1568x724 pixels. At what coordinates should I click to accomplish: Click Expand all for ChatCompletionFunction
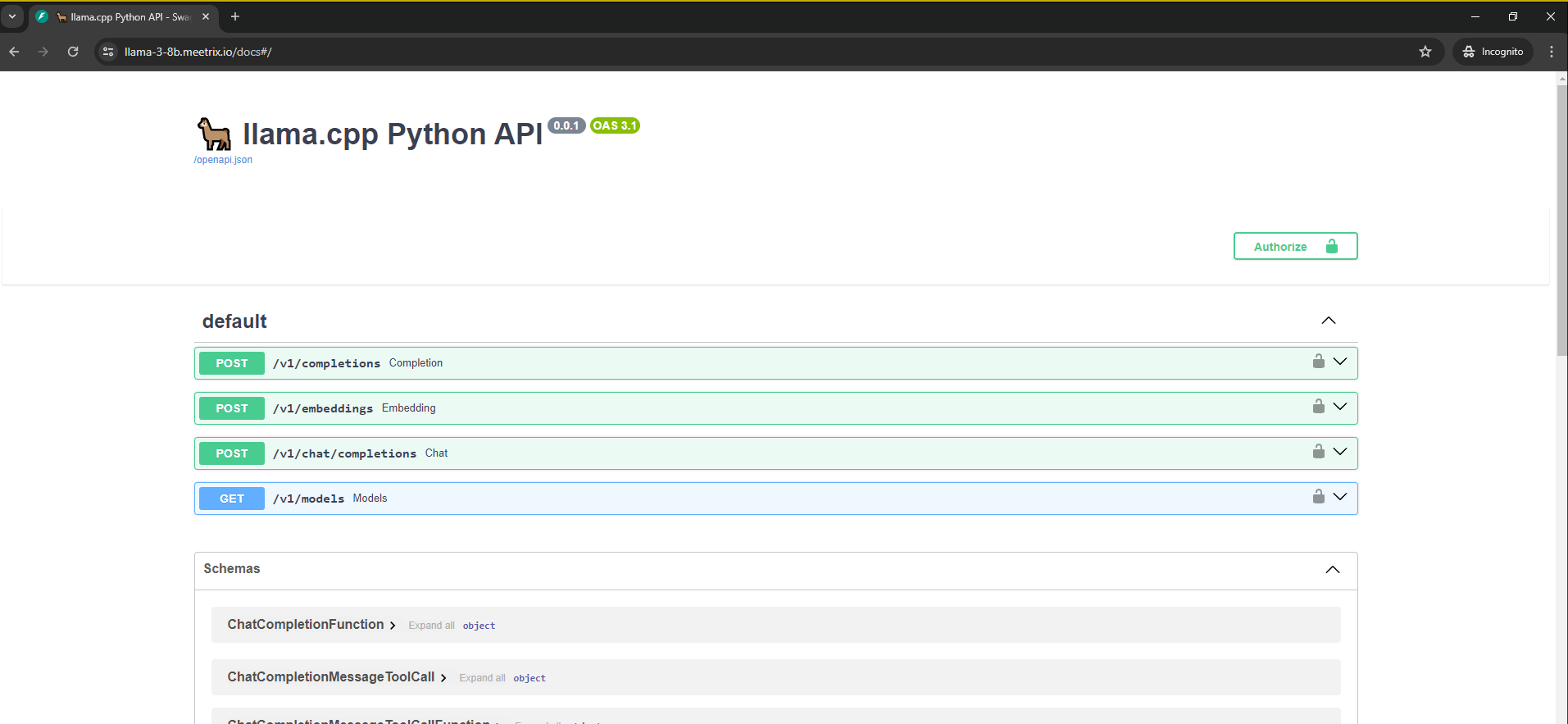431,626
